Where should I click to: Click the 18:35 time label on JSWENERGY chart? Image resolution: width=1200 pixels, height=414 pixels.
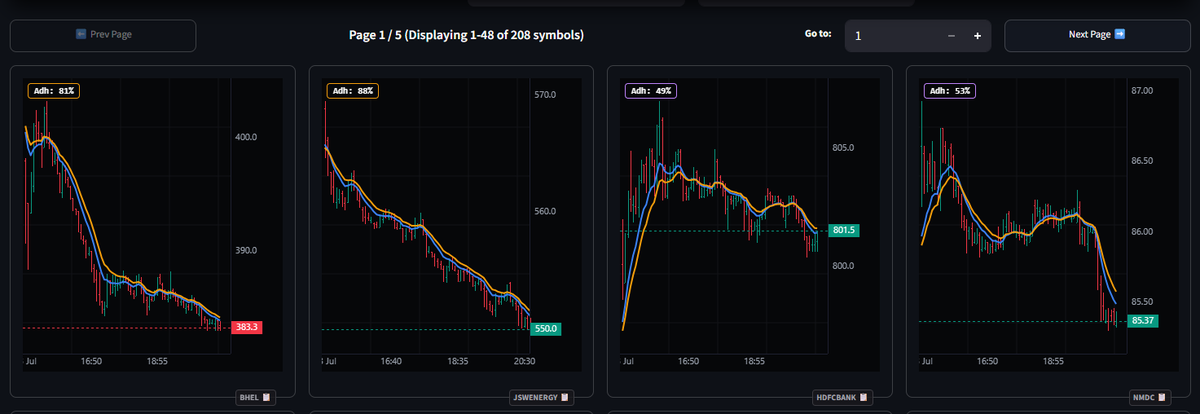click(456, 360)
